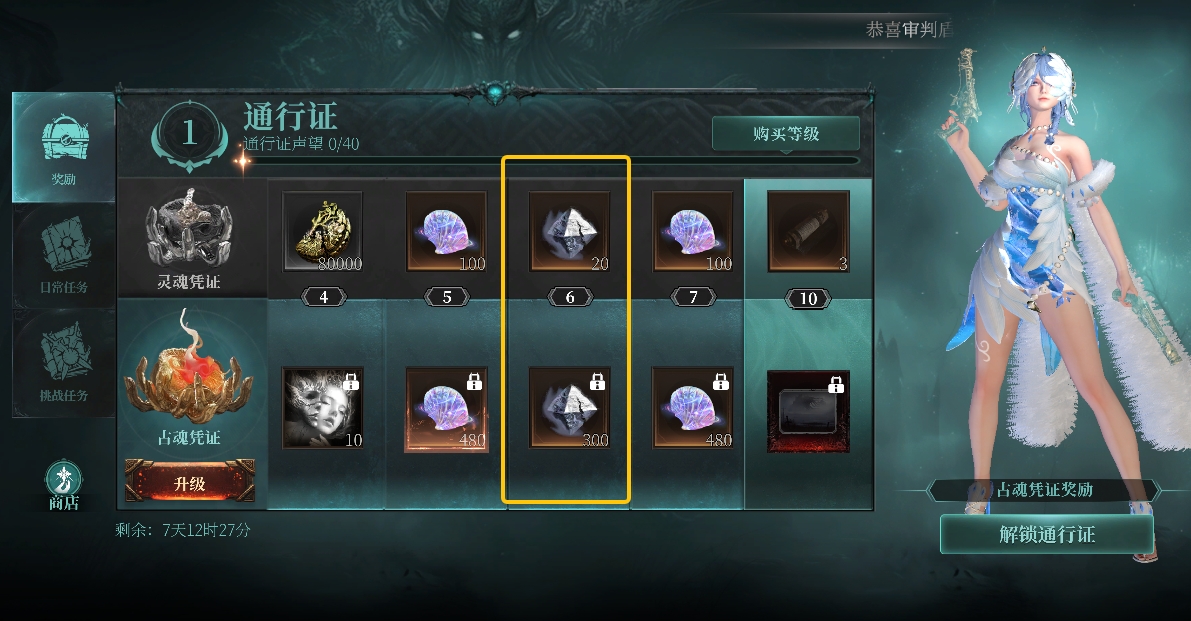1191x621 pixels.
Task: Select the locked crystal reward worth 300
Action: (570, 408)
